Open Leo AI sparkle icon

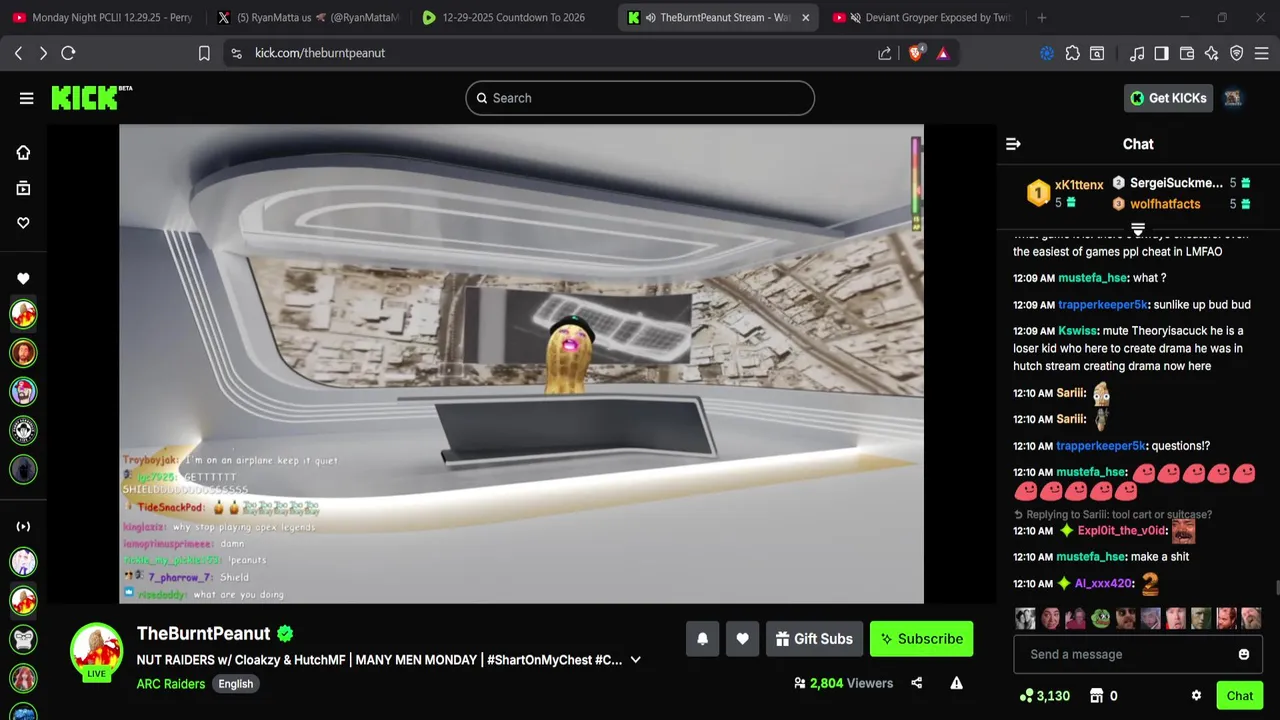(1212, 53)
